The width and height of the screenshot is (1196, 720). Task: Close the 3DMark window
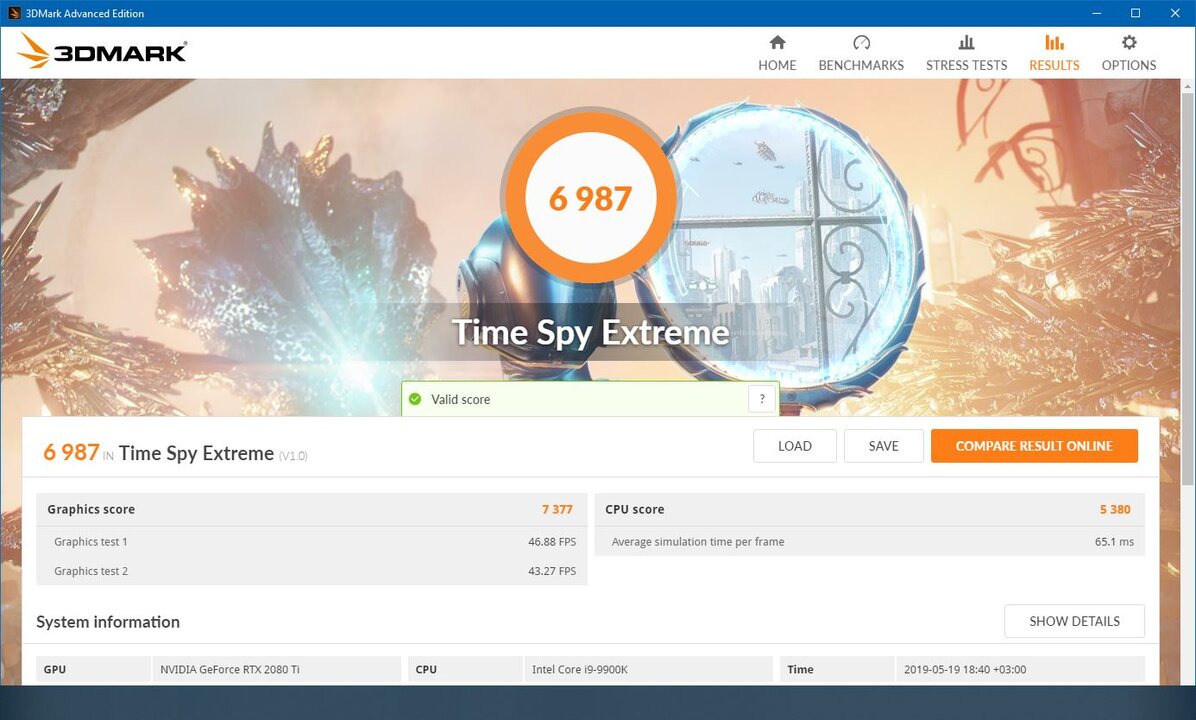1175,13
